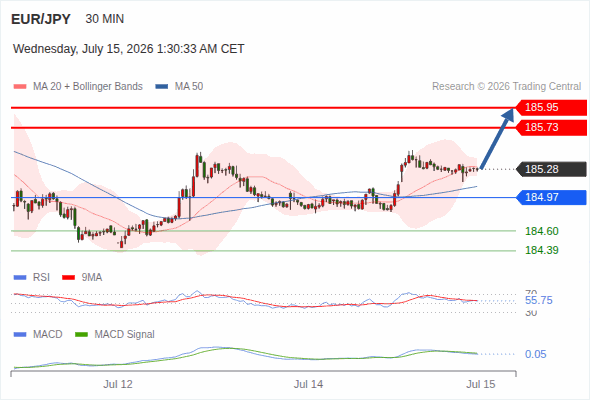Viewport: 590px width, 400px height.
Task: Click the 185.95 red resistance price tag
Action: 551,108
